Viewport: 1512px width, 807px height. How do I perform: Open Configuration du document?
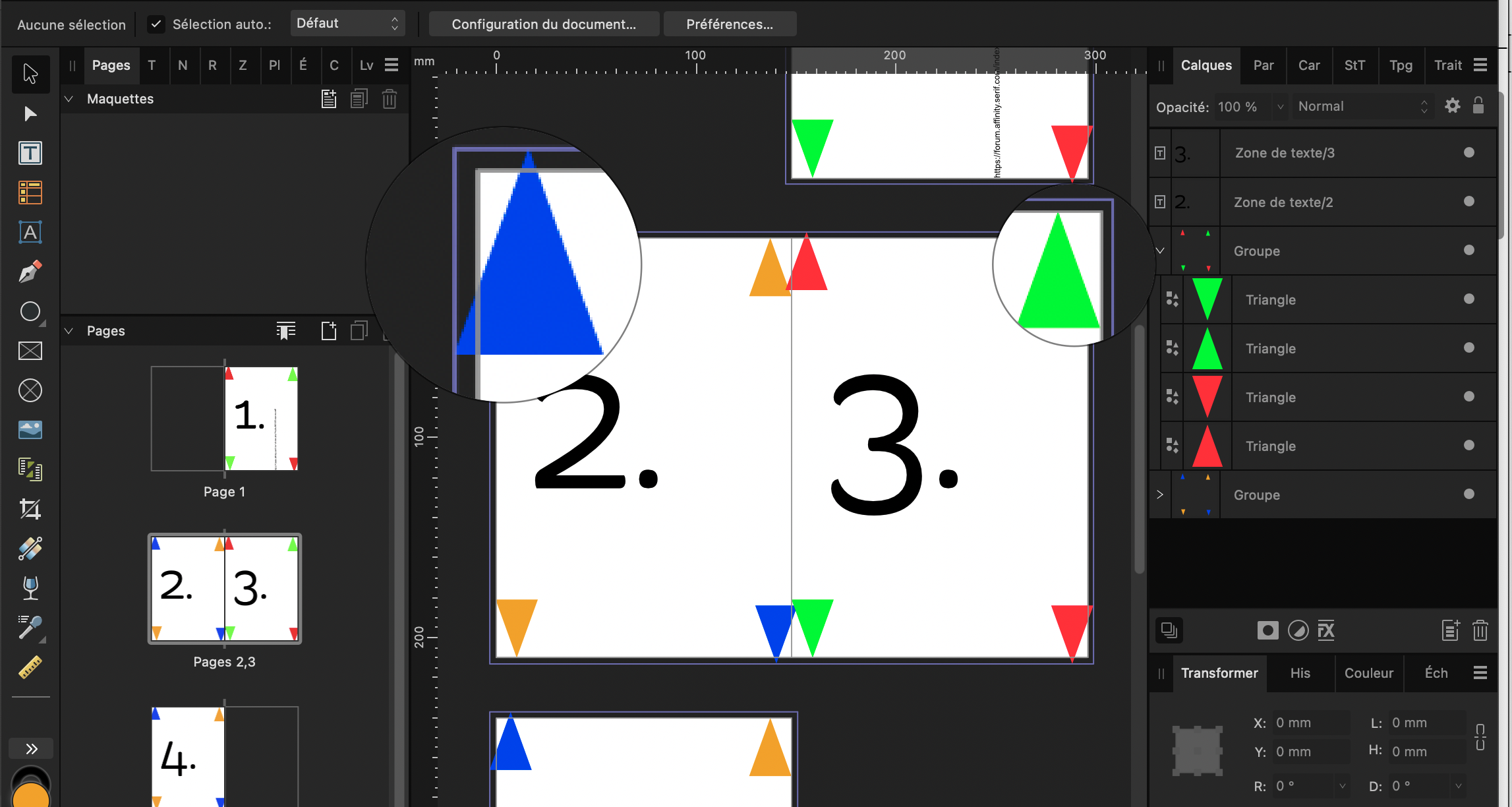pyautogui.click(x=544, y=24)
